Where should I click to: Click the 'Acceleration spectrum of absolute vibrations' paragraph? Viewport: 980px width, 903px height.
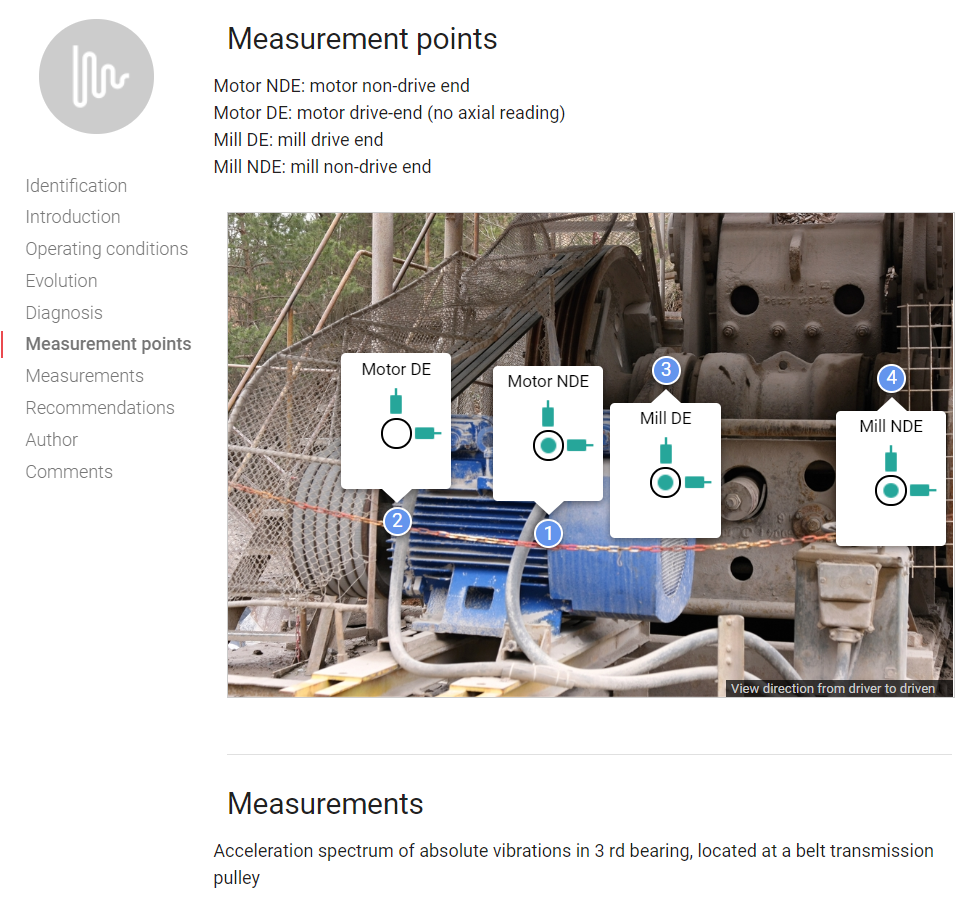pyautogui.click(x=573, y=864)
